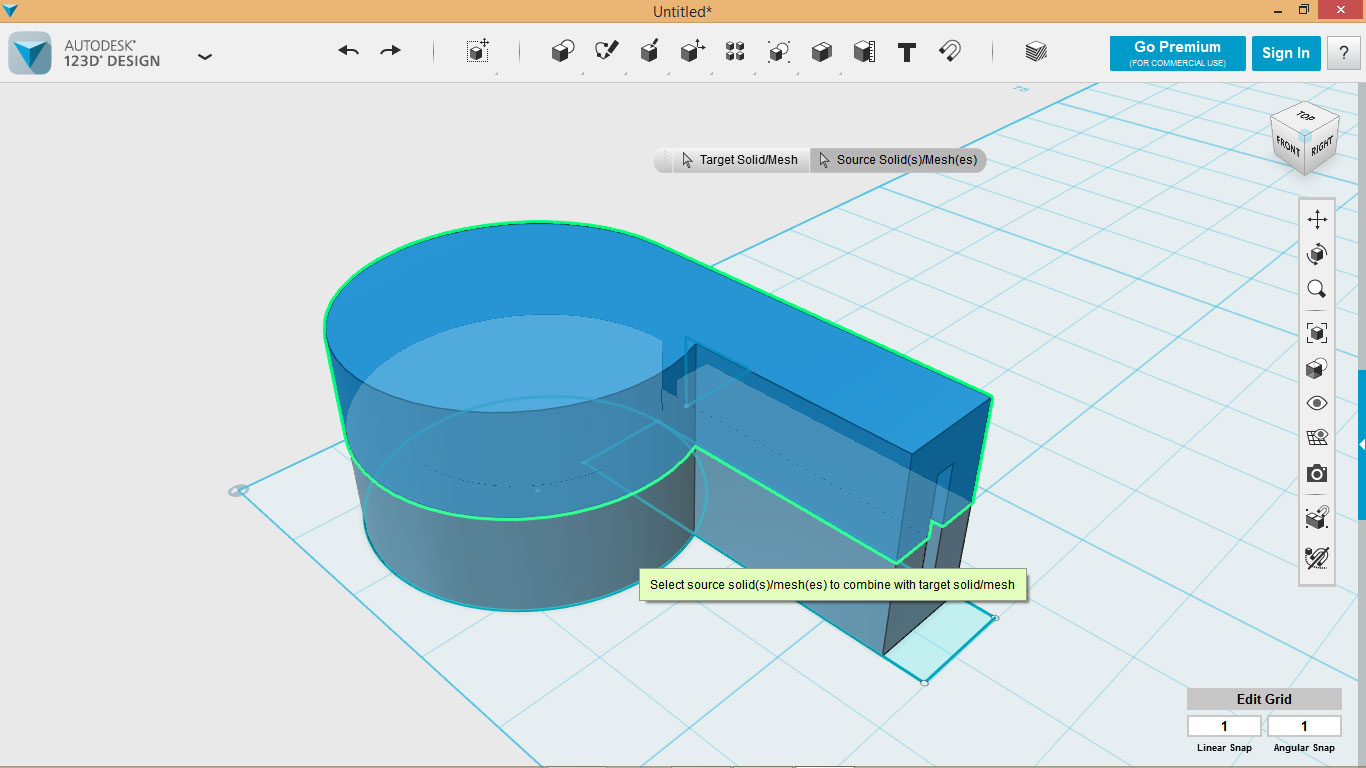
Task: Select the Text tool
Action: (906, 52)
